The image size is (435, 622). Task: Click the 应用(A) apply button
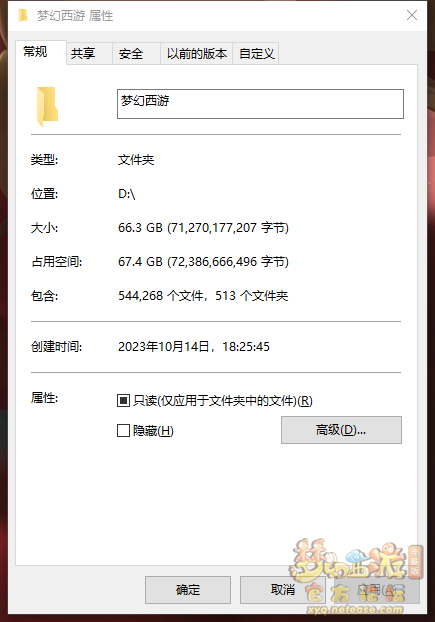click(x=377, y=589)
